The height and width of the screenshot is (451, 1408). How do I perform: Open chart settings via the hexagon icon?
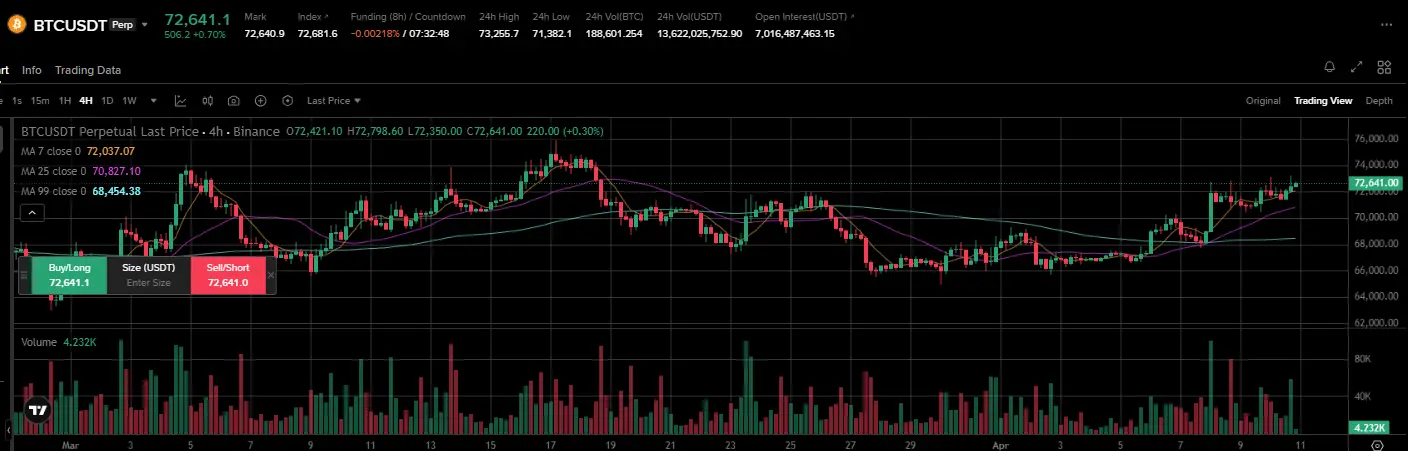pos(288,101)
